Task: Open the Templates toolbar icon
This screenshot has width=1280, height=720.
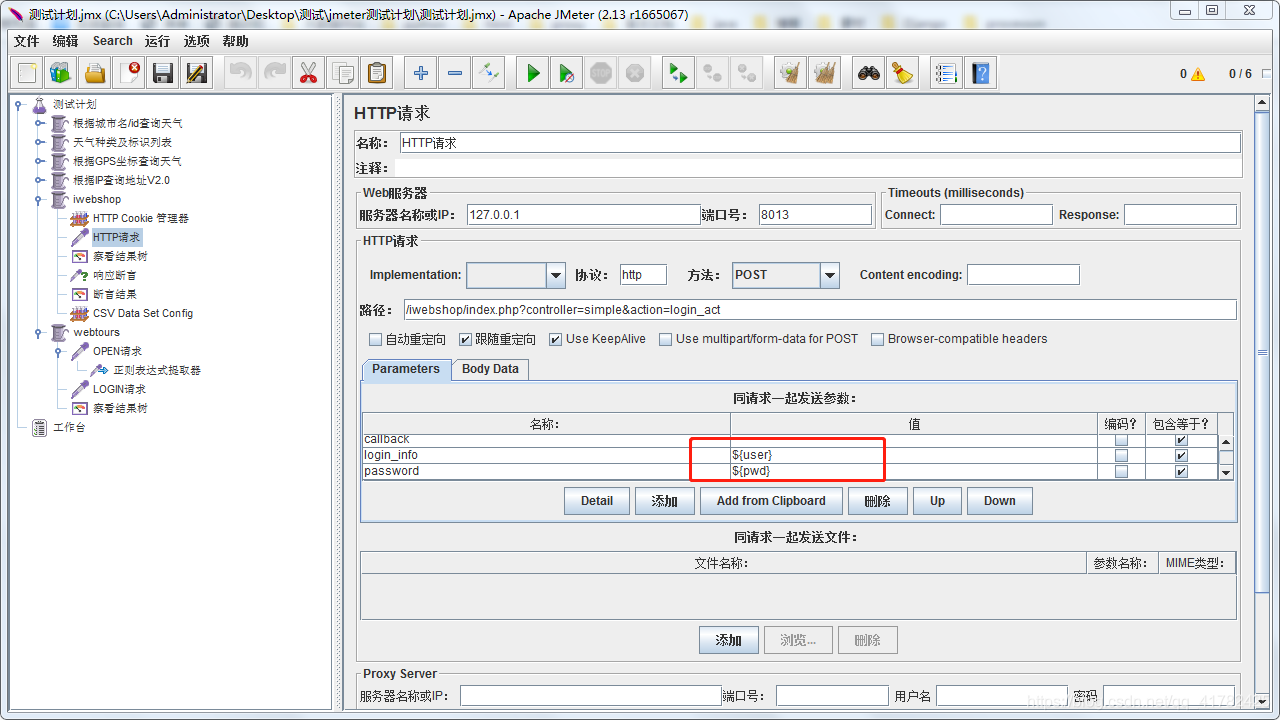Action: click(61, 73)
